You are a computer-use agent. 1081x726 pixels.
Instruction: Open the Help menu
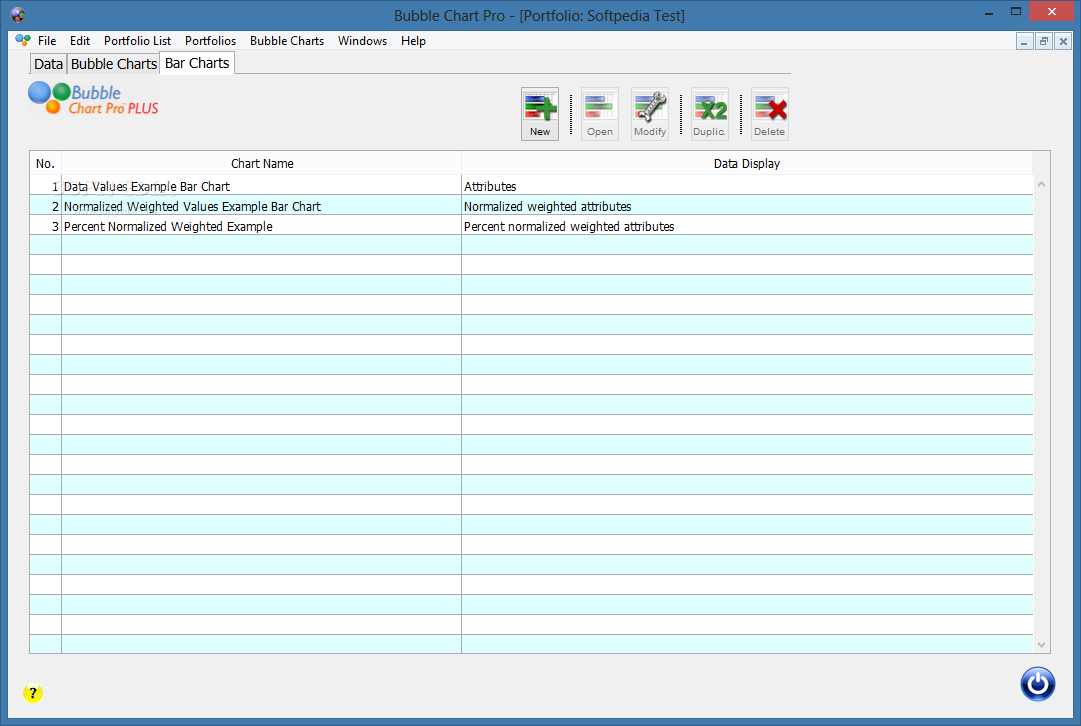pyautogui.click(x=413, y=41)
